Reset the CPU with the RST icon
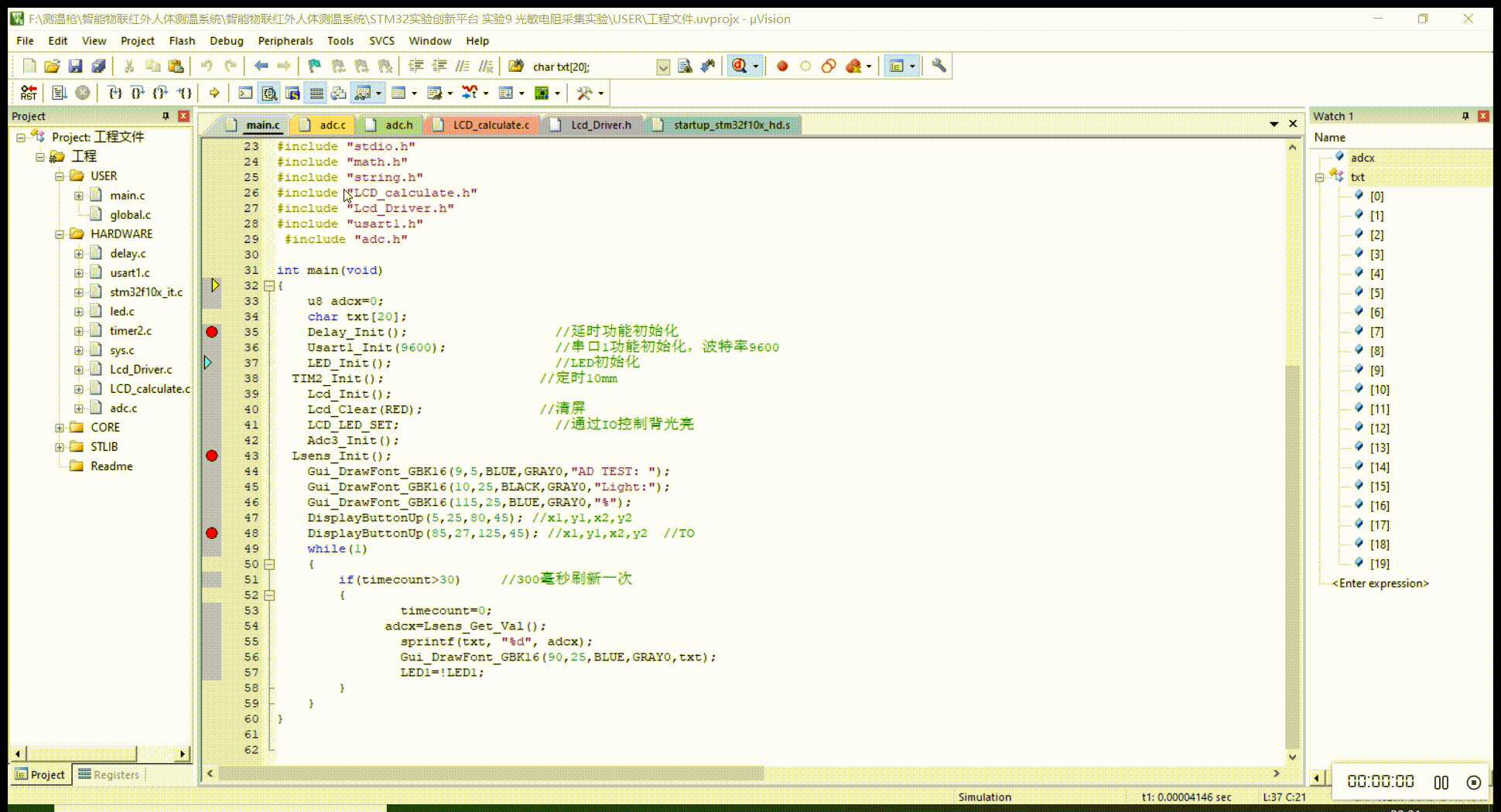1501x812 pixels. click(x=29, y=93)
